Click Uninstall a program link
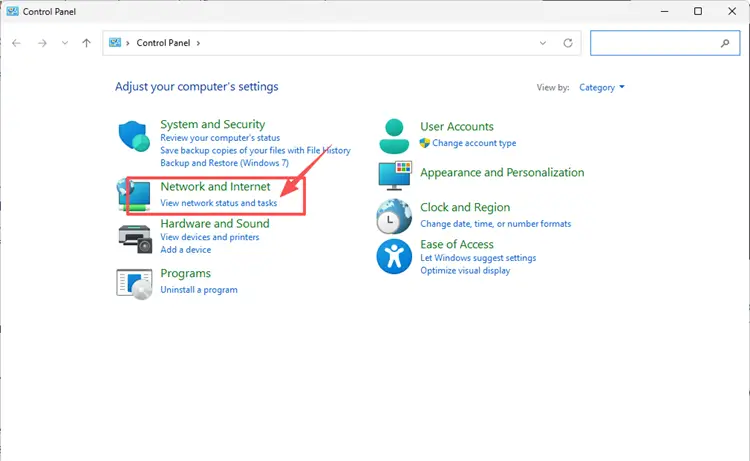Viewport: 750px width, 461px height. tap(199, 290)
